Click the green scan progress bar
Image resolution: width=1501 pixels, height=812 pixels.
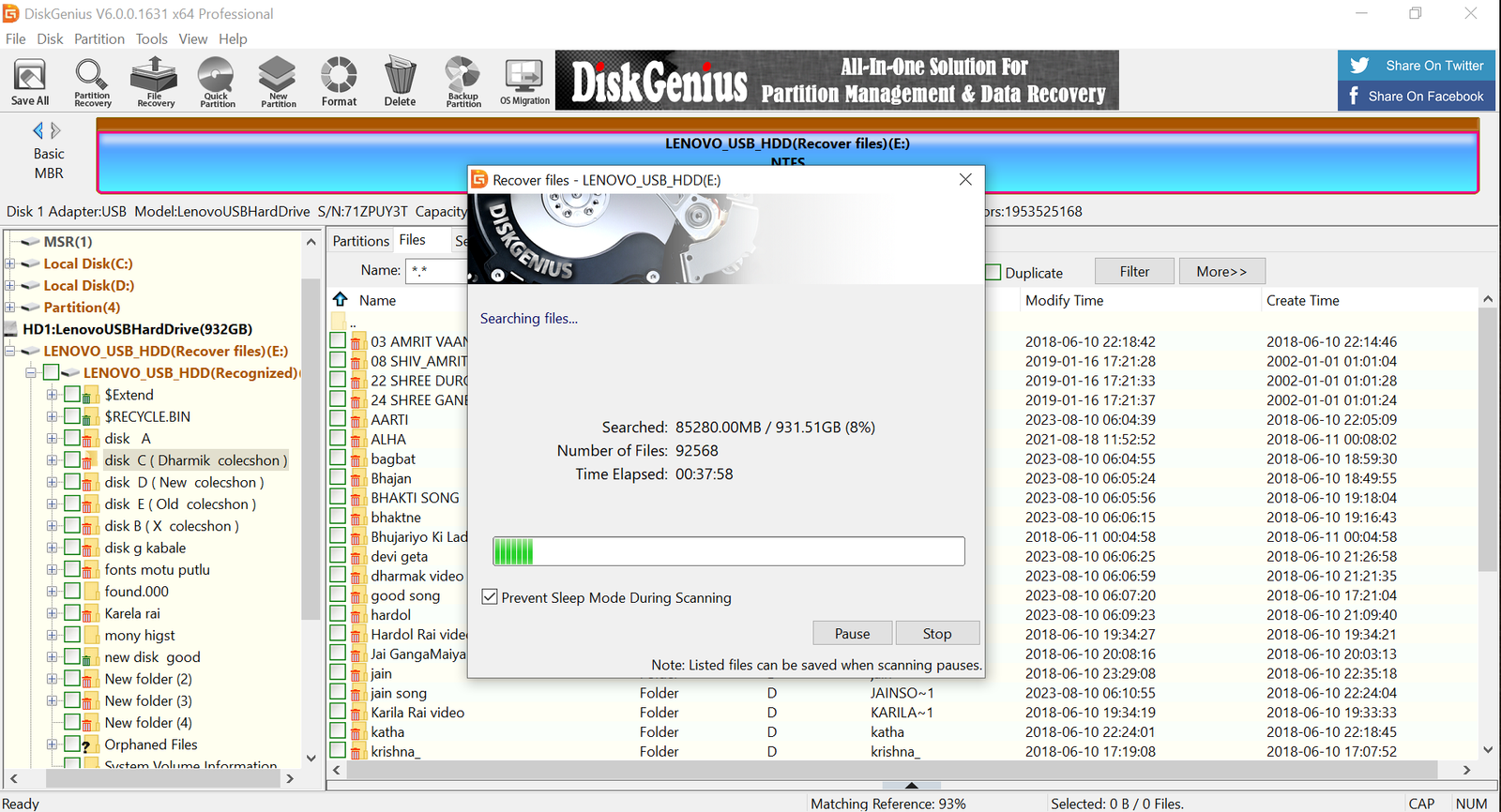728,551
